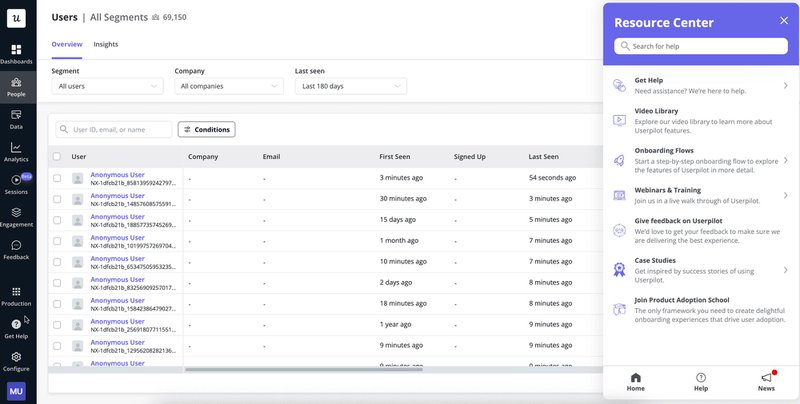Open the Last seen 180 days dropdown

351,86
